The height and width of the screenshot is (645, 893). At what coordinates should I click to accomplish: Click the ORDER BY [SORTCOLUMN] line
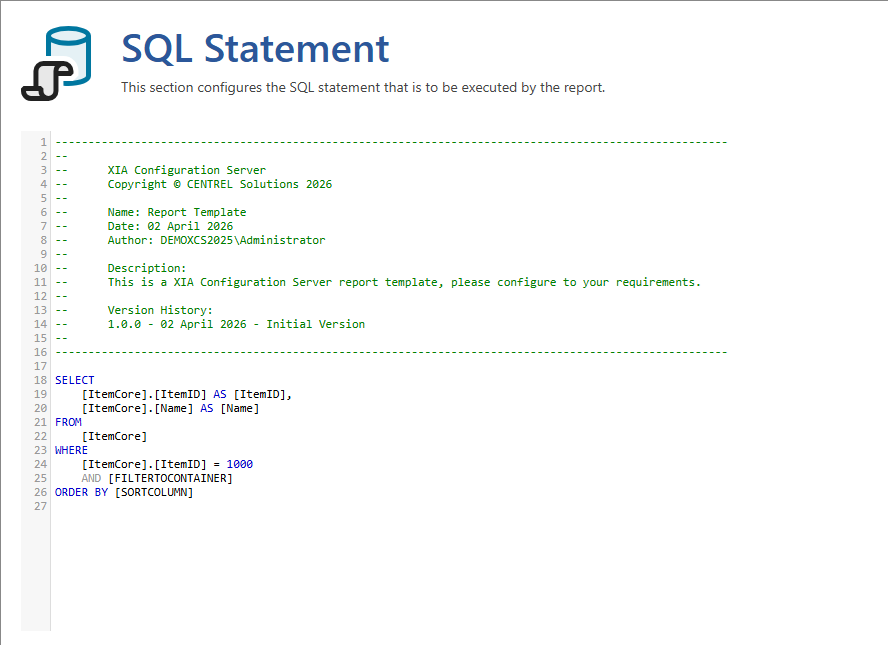(124, 492)
